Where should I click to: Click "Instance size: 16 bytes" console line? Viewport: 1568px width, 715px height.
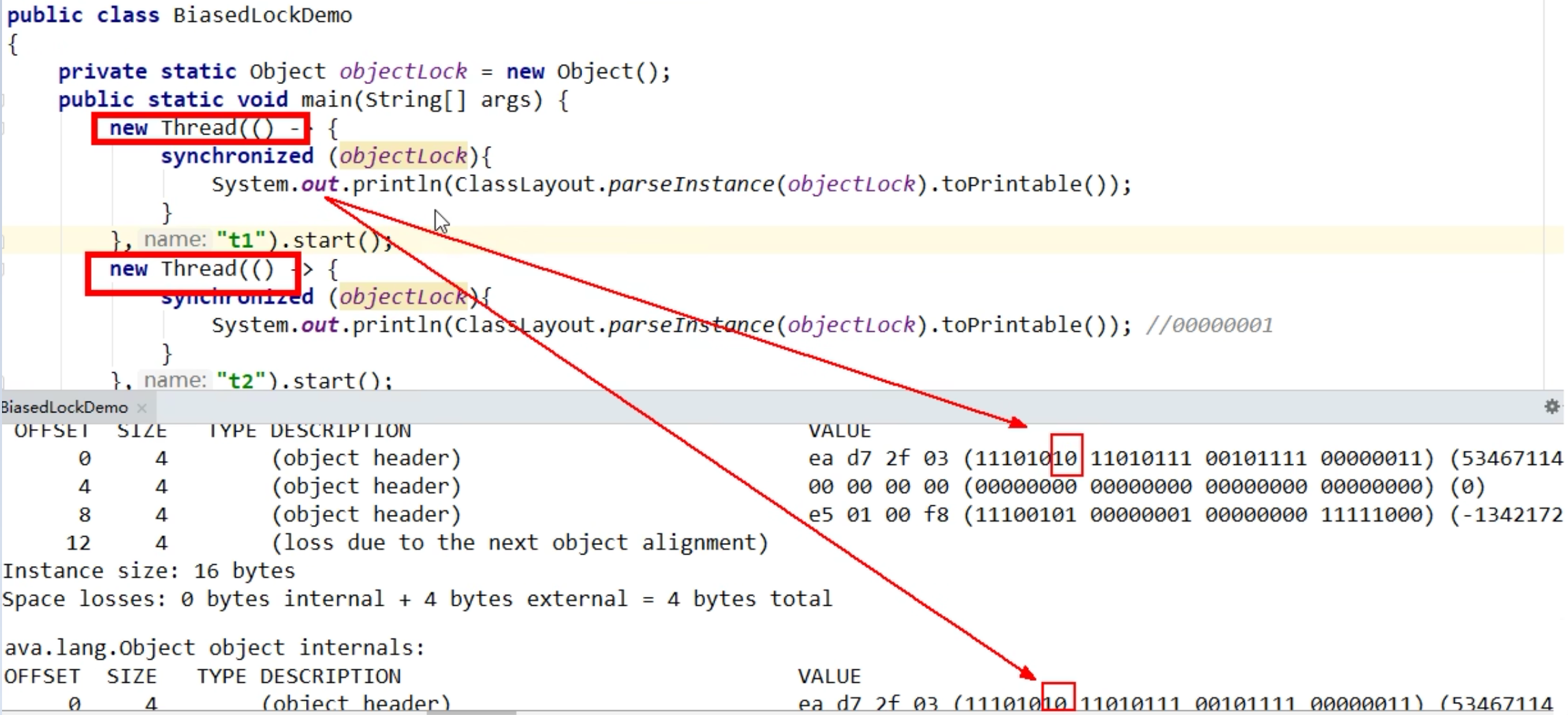click(x=149, y=571)
